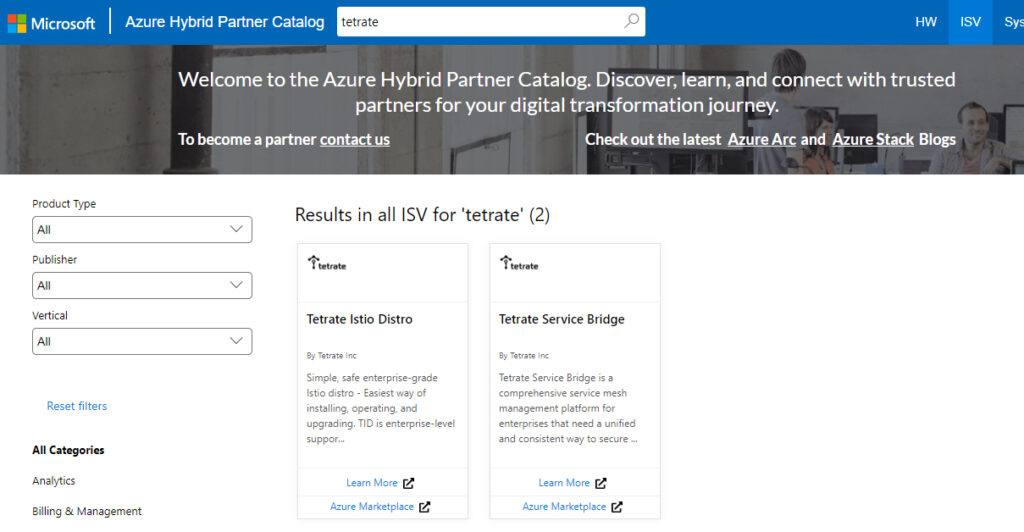Viewport: 1024px width, 532px height.
Task: Click Tetrate logo on Istio Distro card
Action: (328, 264)
